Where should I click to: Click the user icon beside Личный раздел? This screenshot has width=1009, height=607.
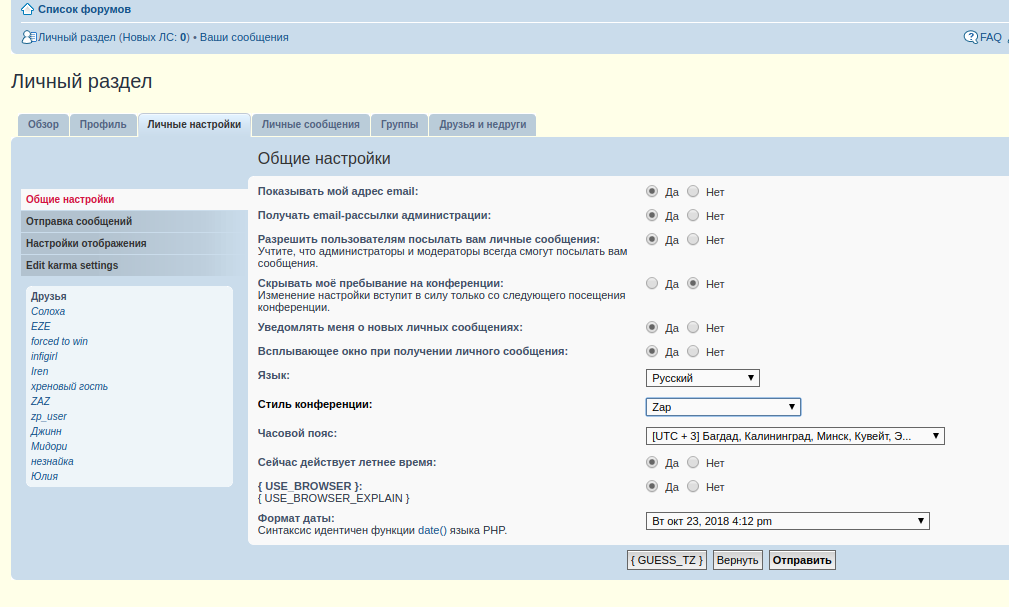click(29, 37)
